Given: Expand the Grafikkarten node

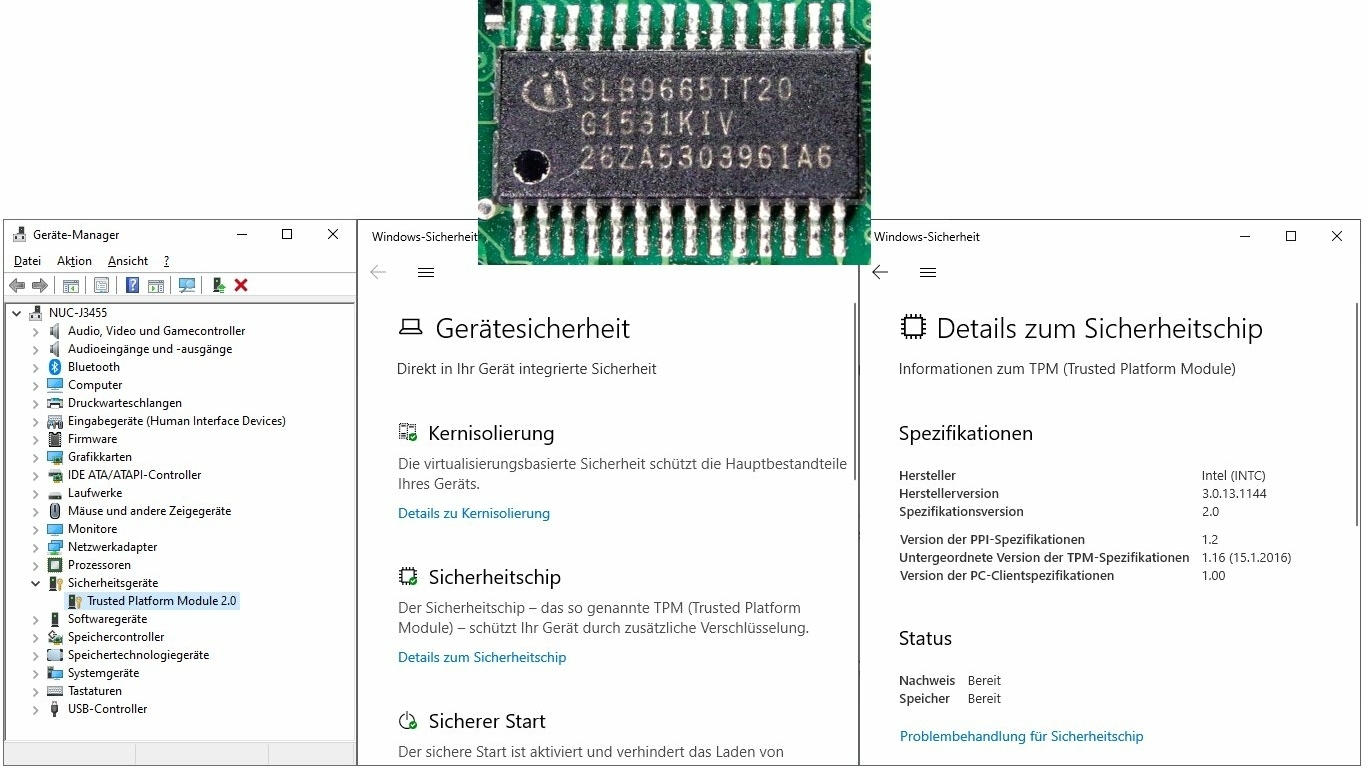Looking at the screenshot, I should (36, 457).
